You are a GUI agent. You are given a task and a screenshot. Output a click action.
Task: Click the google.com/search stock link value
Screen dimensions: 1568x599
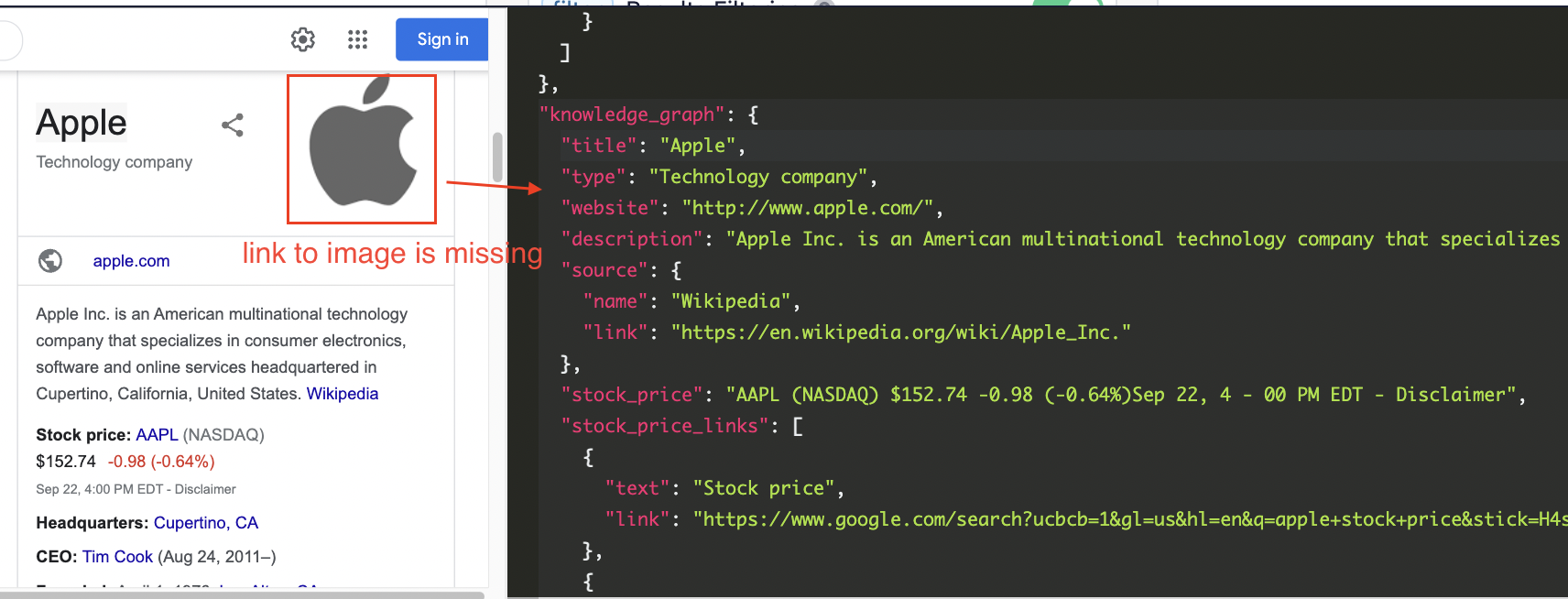coord(1130,519)
